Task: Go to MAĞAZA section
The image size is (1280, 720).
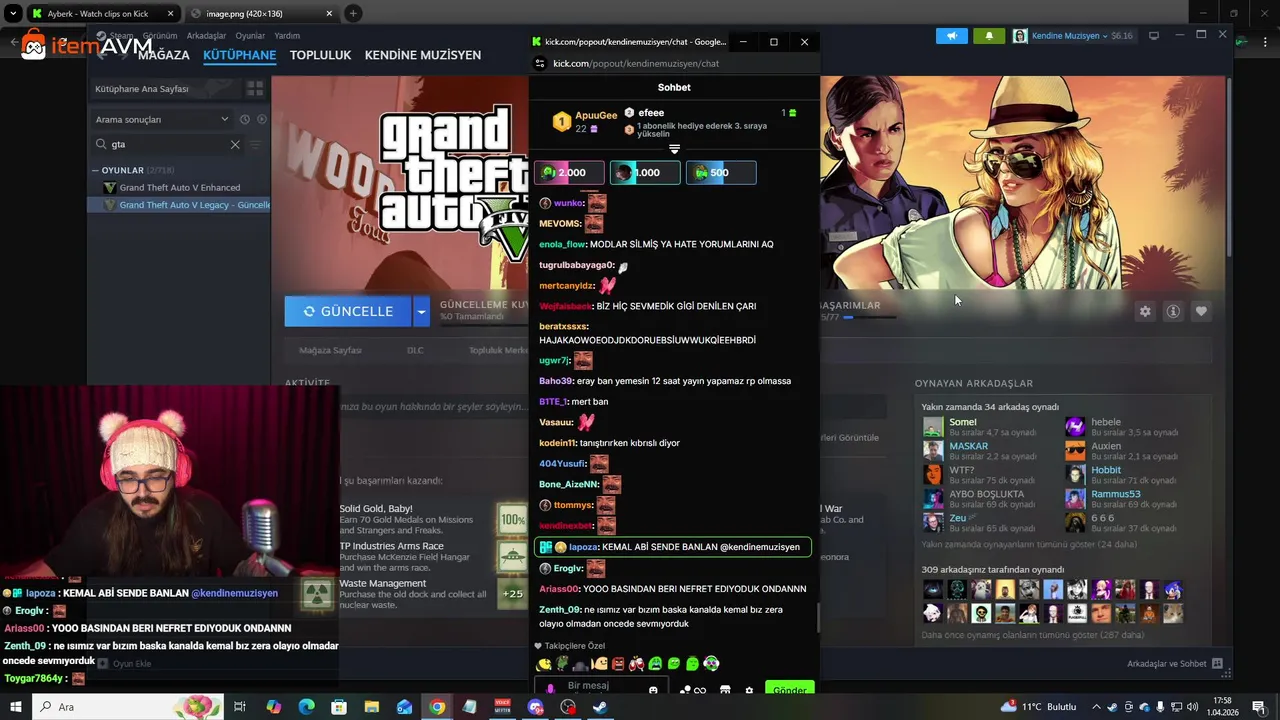Action: [x=163, y=55]
